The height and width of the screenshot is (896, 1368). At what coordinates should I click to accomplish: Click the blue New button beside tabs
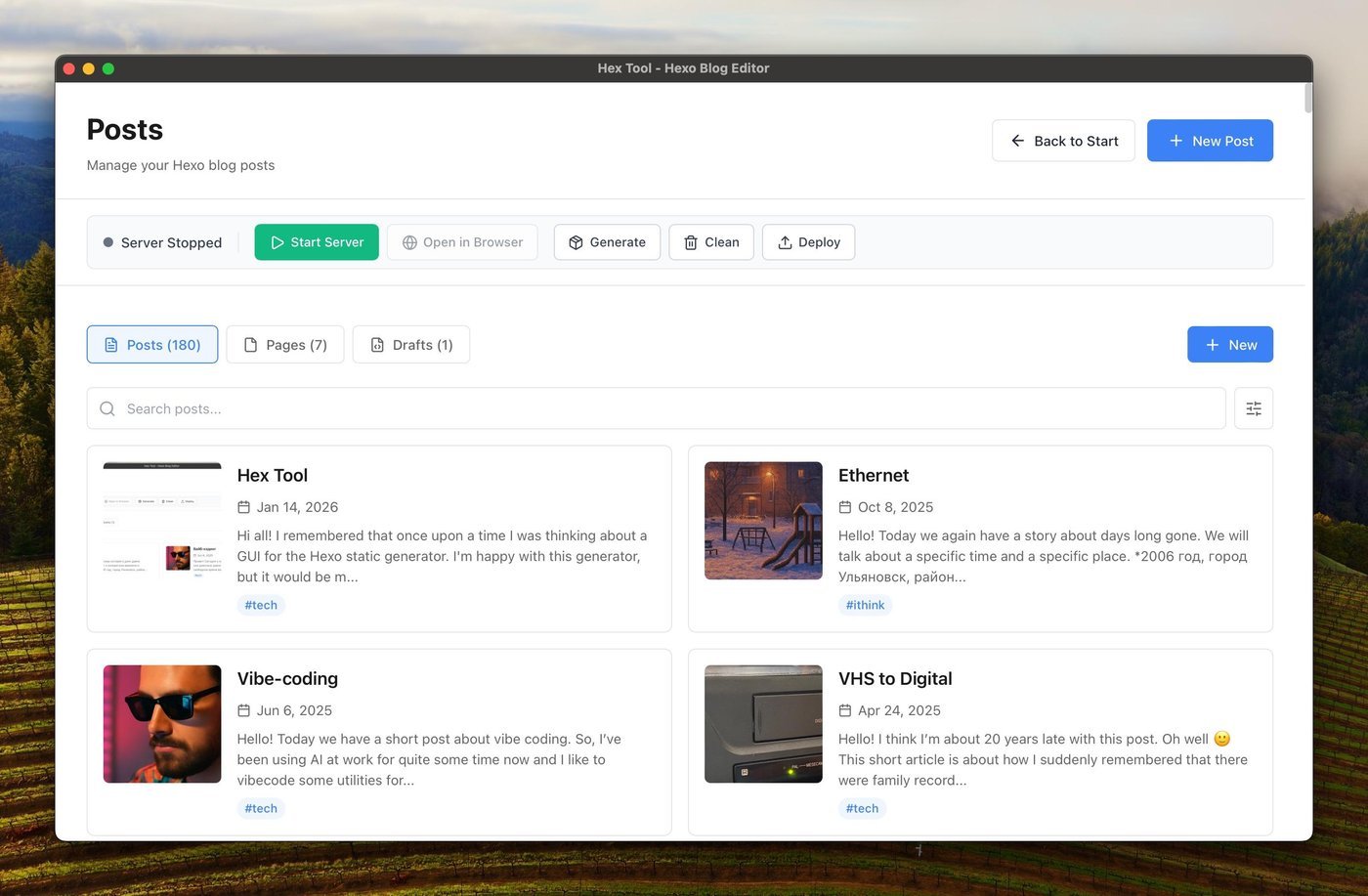click(1229, 345)
